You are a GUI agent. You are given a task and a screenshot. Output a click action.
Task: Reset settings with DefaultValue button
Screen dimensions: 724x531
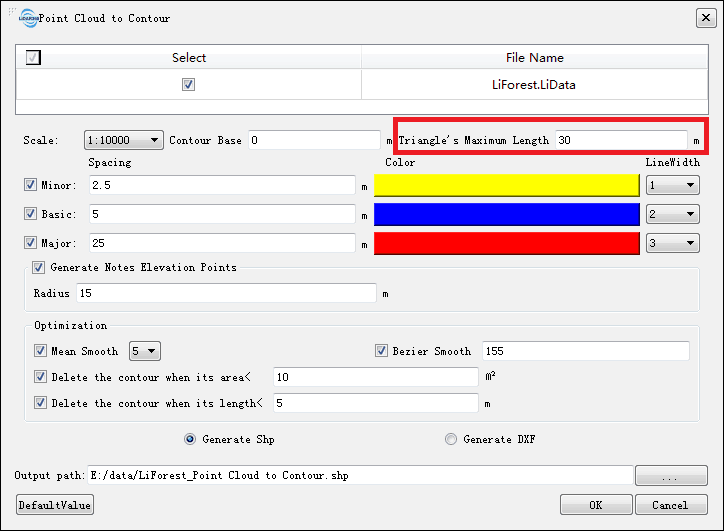point(55,505)
